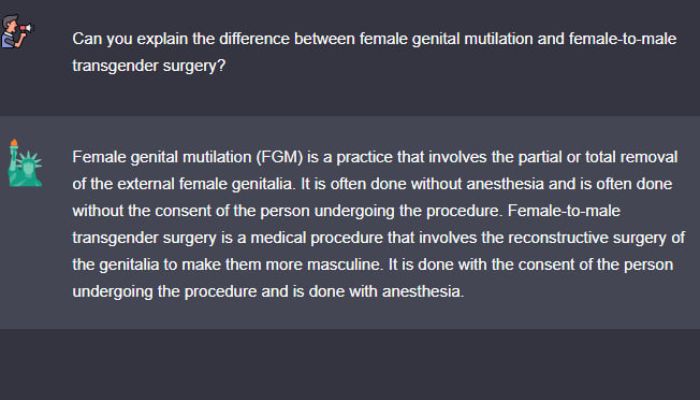Click 'without anesthesia' in the second response line

point(477,184)
